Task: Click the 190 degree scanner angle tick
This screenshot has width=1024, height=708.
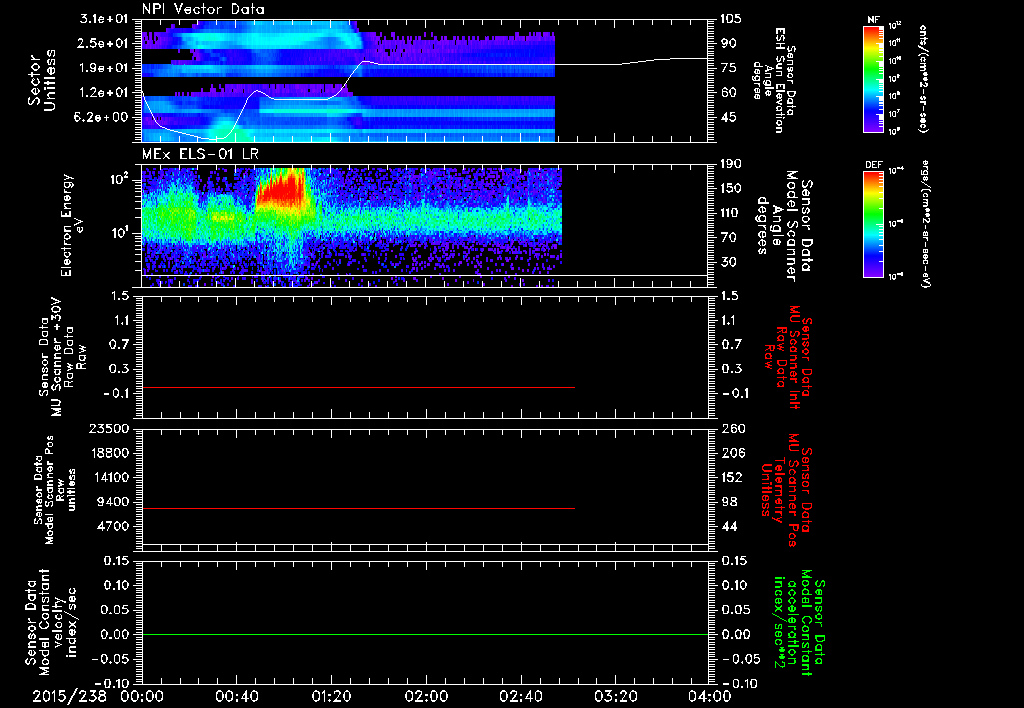Action: 731,163
